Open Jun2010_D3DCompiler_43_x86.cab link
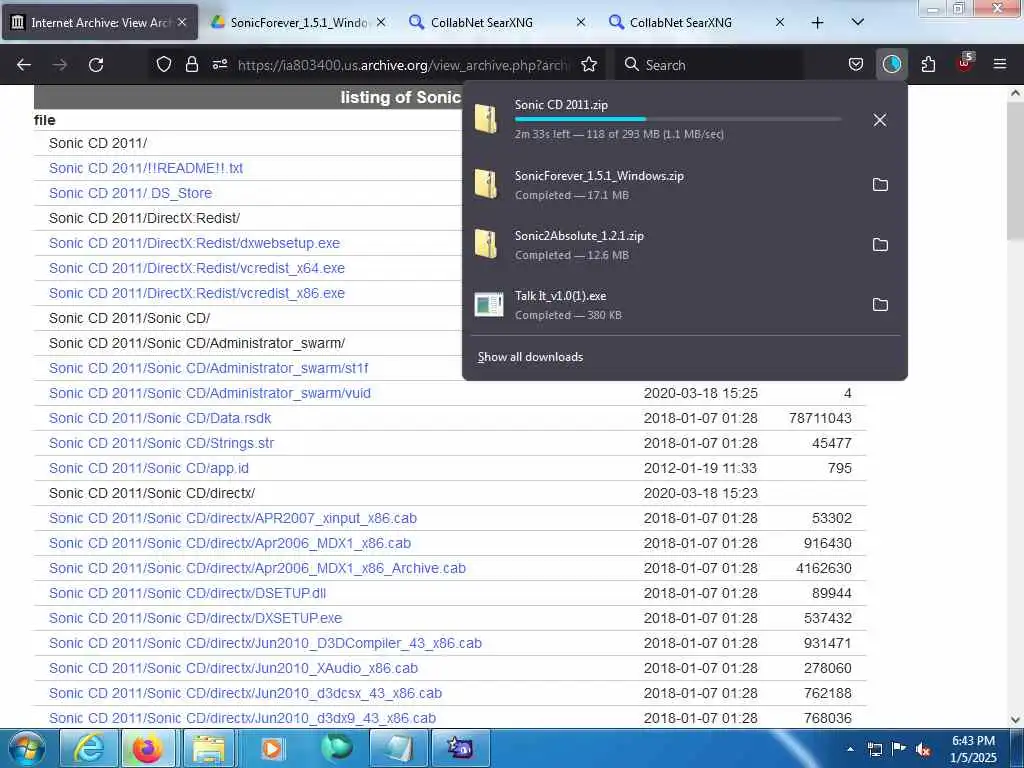1024x768 pixels. (x=265, y=643)
